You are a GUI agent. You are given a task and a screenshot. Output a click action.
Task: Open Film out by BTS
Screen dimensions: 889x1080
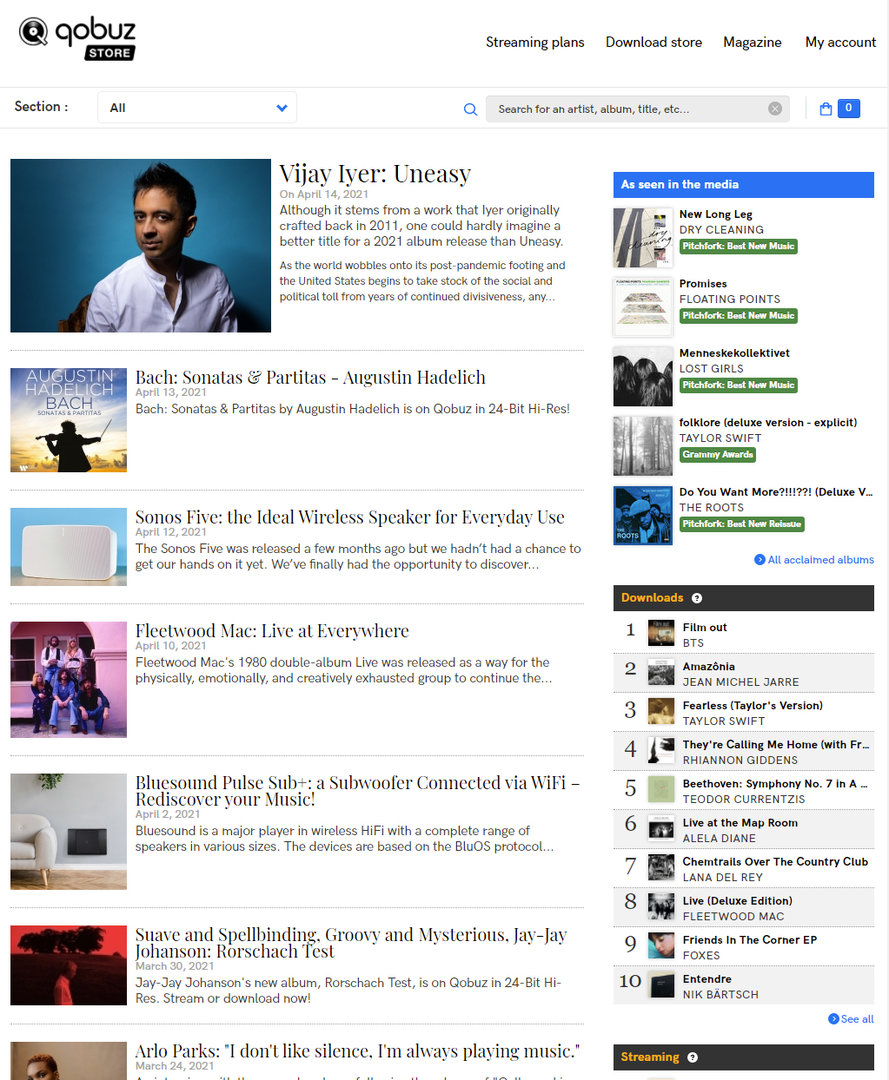pyautogui.click(x=744, y=634)
